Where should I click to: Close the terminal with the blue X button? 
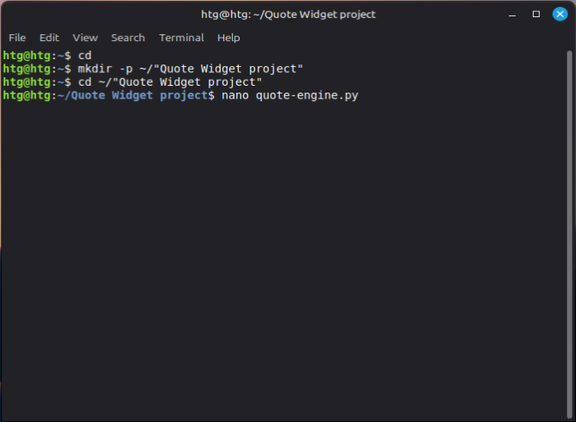click(x=560, y=14)
